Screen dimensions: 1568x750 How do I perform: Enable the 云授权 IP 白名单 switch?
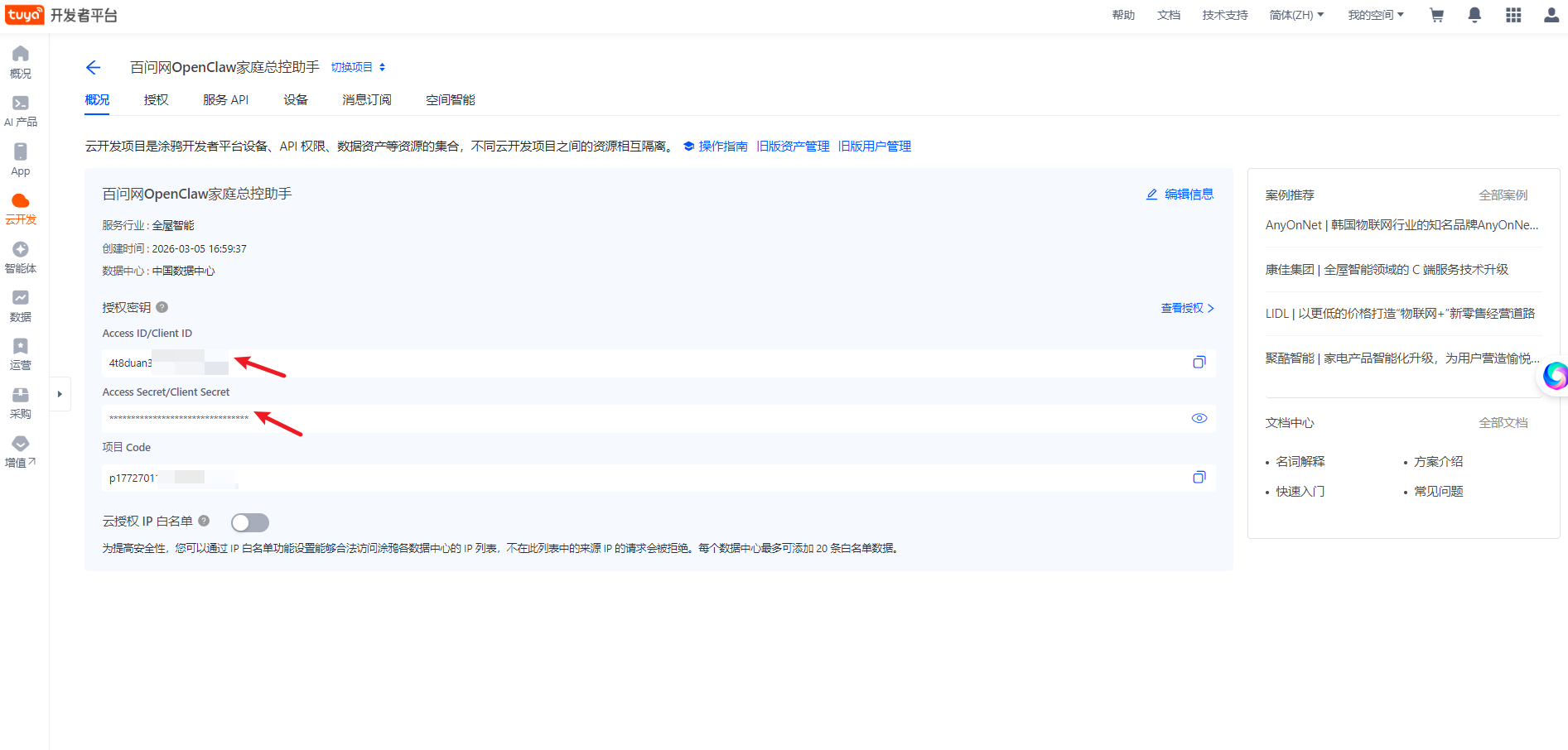coord(249,522)
